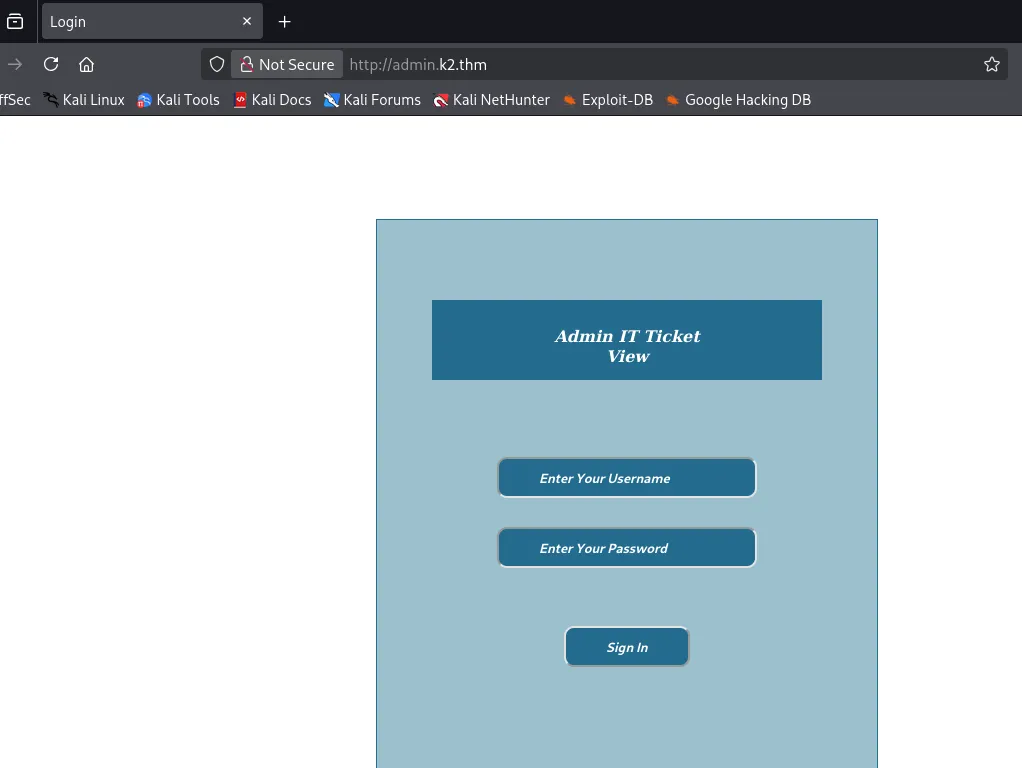Click the Firefox View icon beside the tabs

click(x=15, y=21)
